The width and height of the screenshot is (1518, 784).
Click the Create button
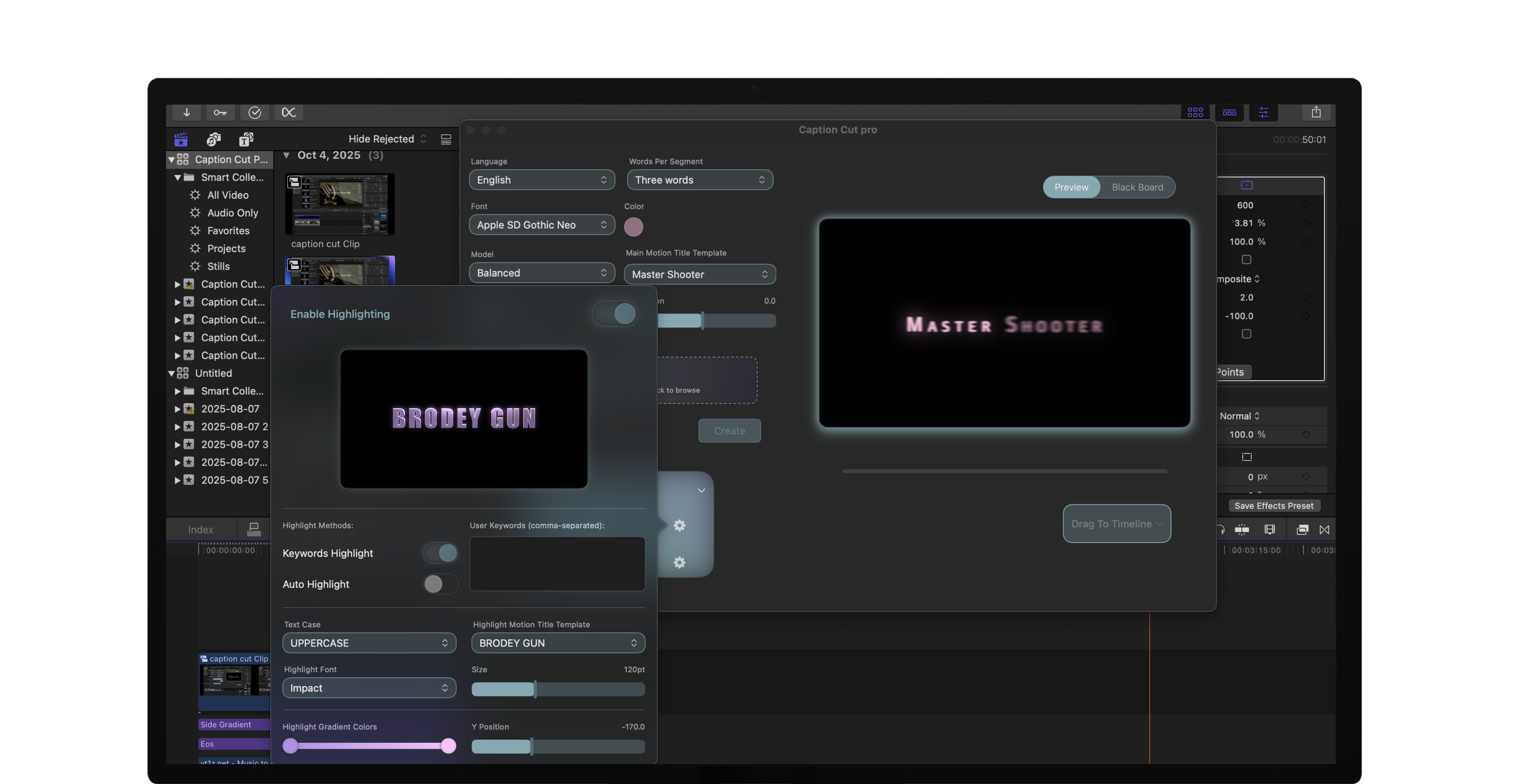pyautogui.click(x=729, y=431)
